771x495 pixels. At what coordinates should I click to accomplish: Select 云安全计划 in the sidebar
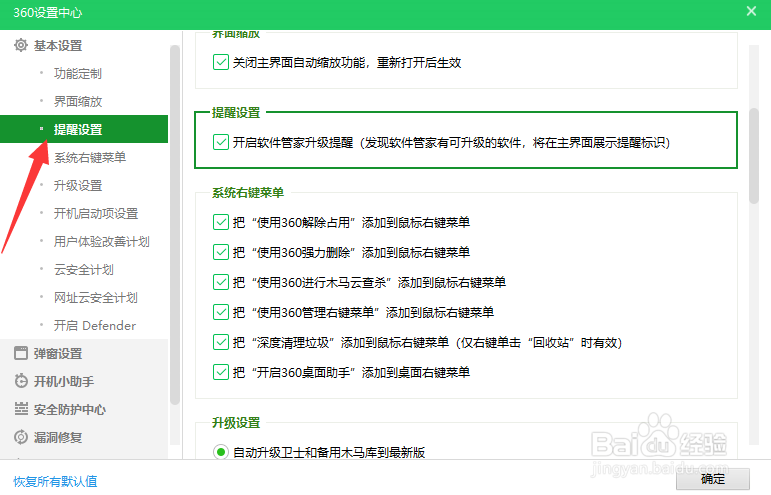point(84,270)
